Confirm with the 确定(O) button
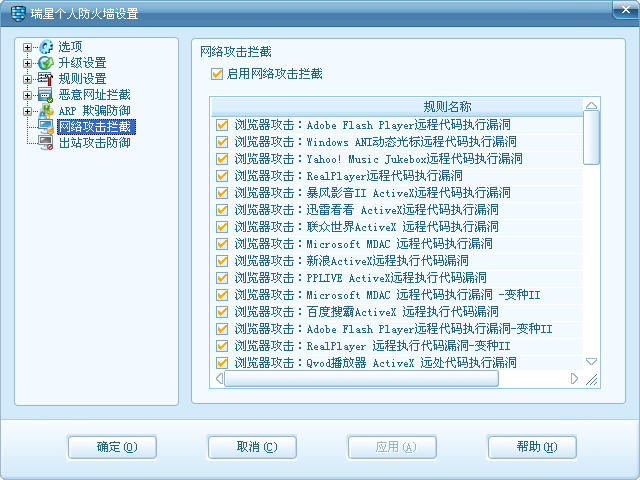 point(112,447)
